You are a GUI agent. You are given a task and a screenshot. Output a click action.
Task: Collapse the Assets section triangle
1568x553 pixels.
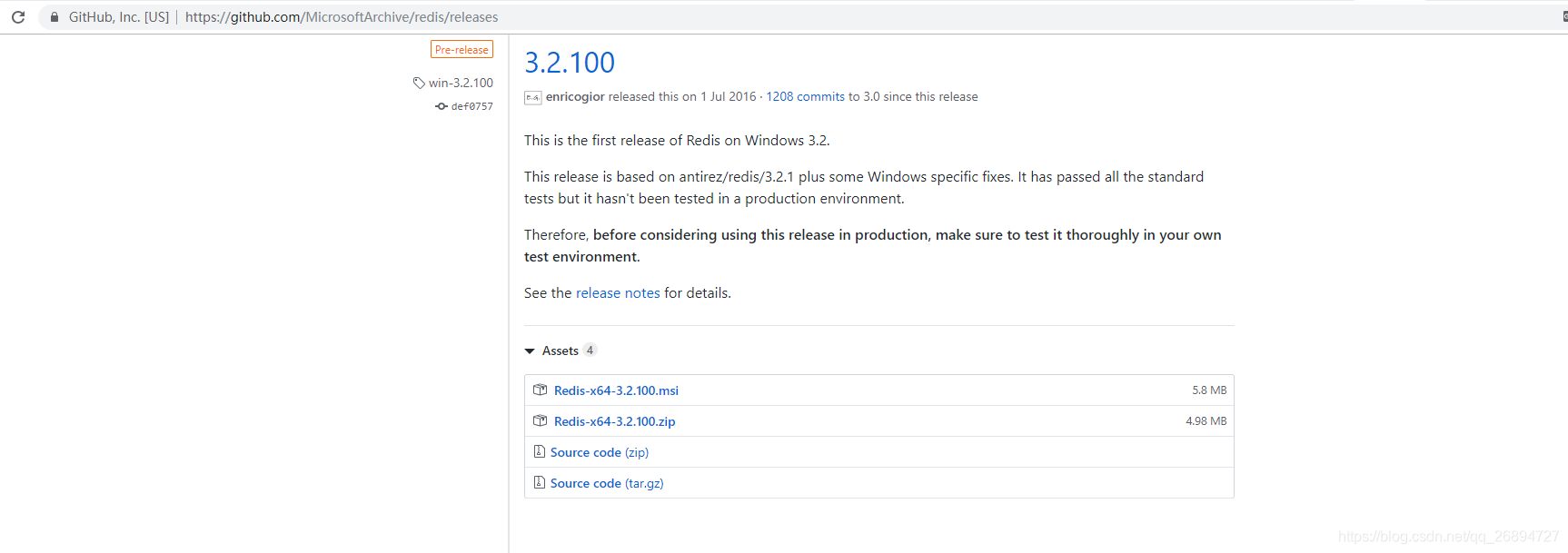pyautogui.click(x=530, y=351)
